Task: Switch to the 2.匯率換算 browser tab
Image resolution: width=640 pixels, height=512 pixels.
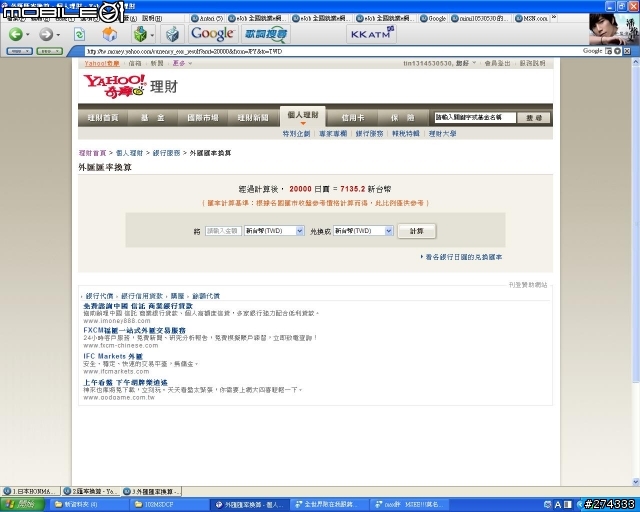Action: [x=91, y=492]
